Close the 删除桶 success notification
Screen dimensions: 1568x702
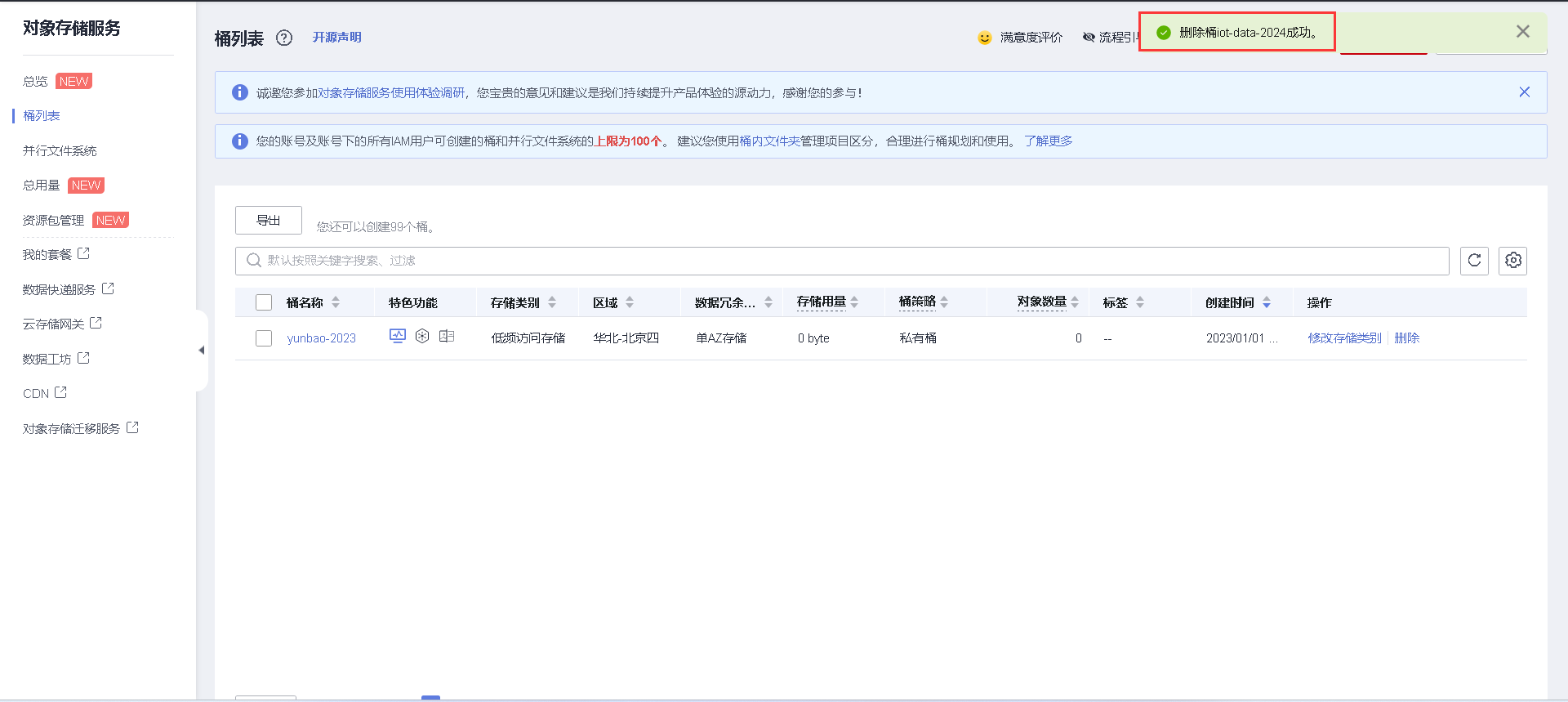[x=1522, y=32]
